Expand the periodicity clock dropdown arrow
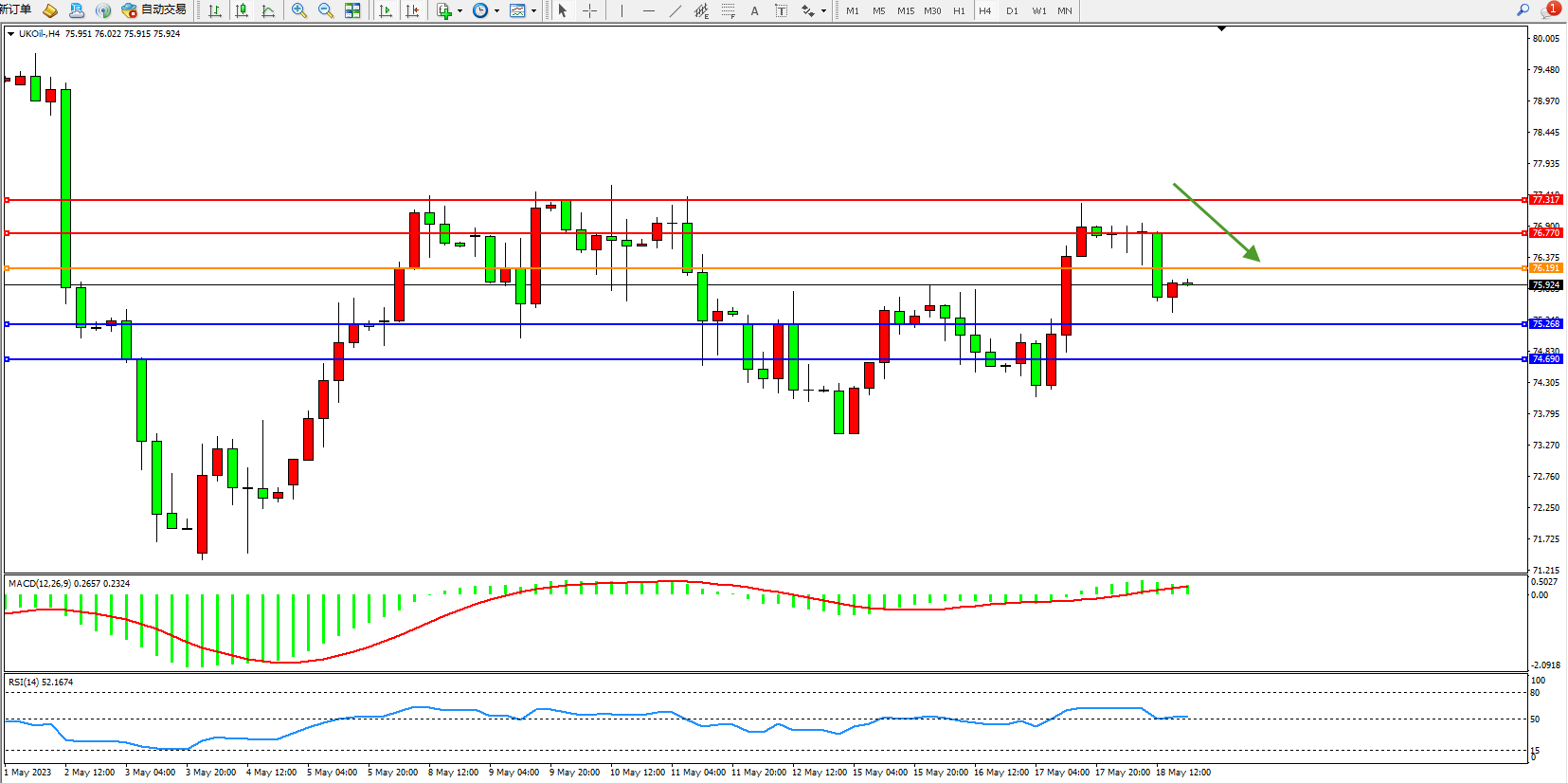The height and width of the screenshot is (783, 1568). [496, 11]
